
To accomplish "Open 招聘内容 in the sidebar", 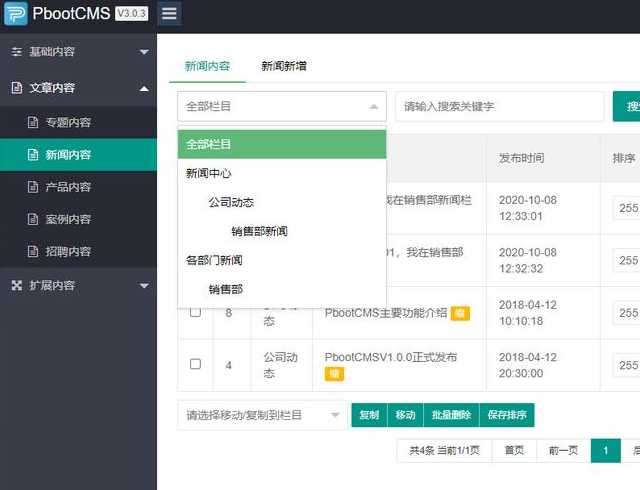I will (x=78, y=252).
